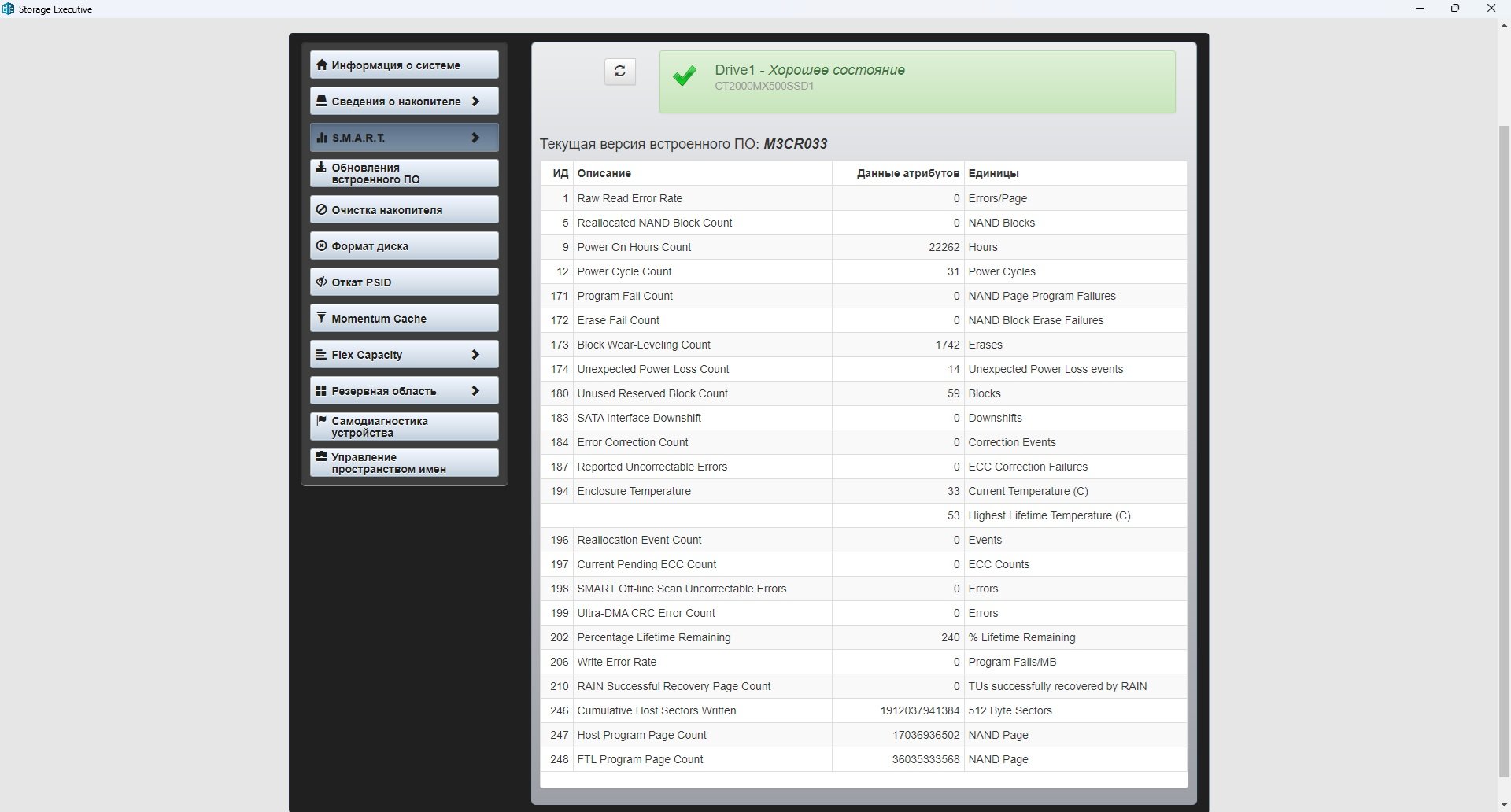Expand the reserved area chevron arrow
1511x812 pixels.
point(475,391)
